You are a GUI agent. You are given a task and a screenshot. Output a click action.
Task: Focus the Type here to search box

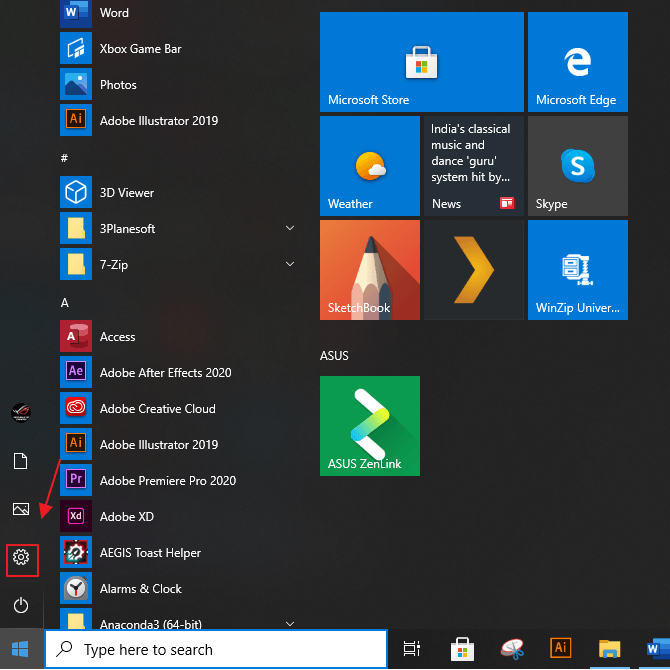click(x=216, y=649)
